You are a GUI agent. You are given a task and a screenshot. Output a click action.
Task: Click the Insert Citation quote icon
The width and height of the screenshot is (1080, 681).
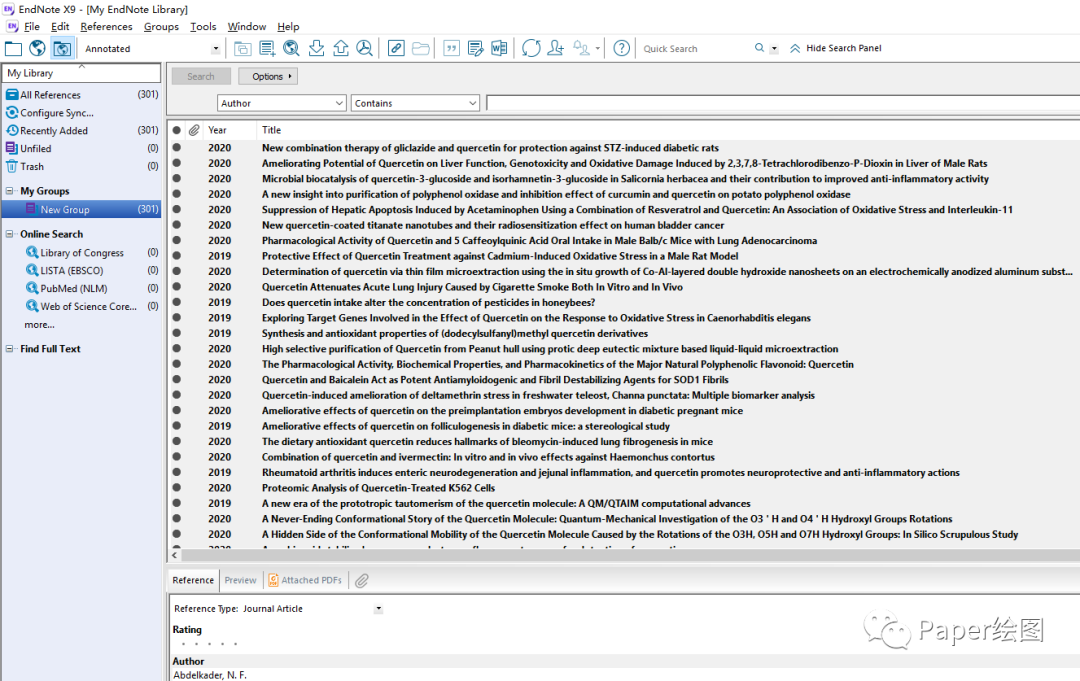click(451, 48)
